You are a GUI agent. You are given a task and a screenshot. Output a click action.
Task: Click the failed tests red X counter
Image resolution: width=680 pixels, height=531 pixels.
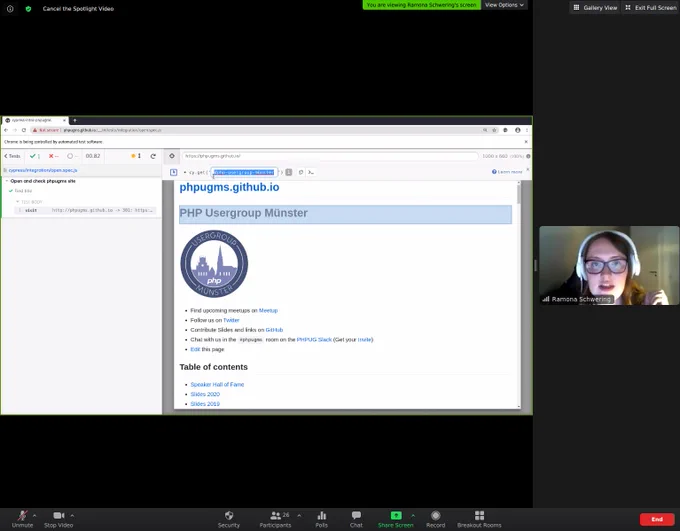[53, 156]
